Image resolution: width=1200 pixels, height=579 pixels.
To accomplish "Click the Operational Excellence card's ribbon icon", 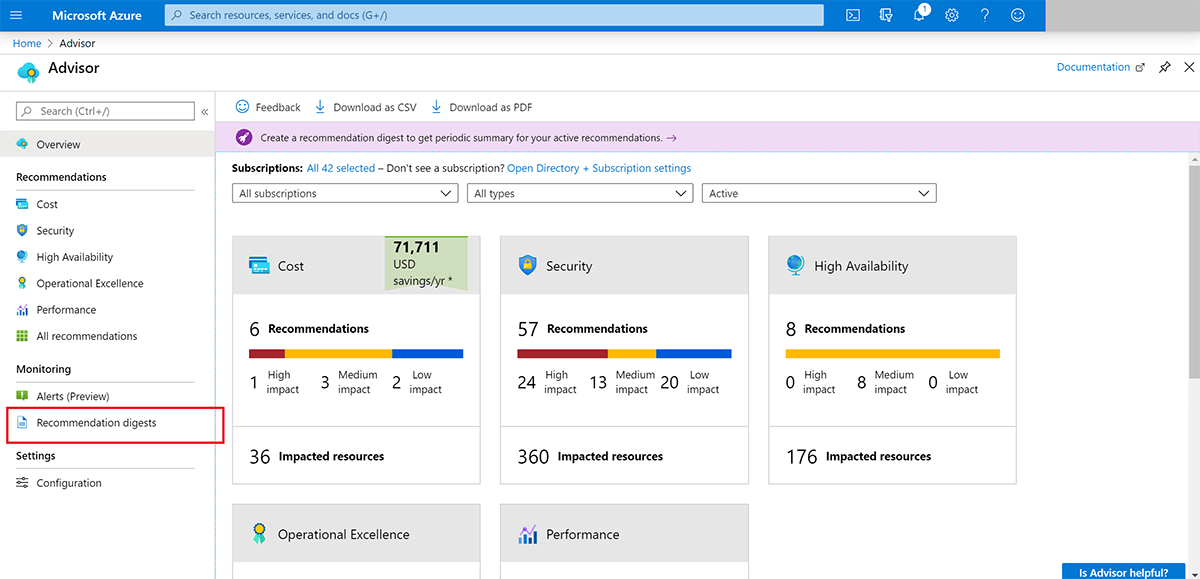I will pos(259,534).
